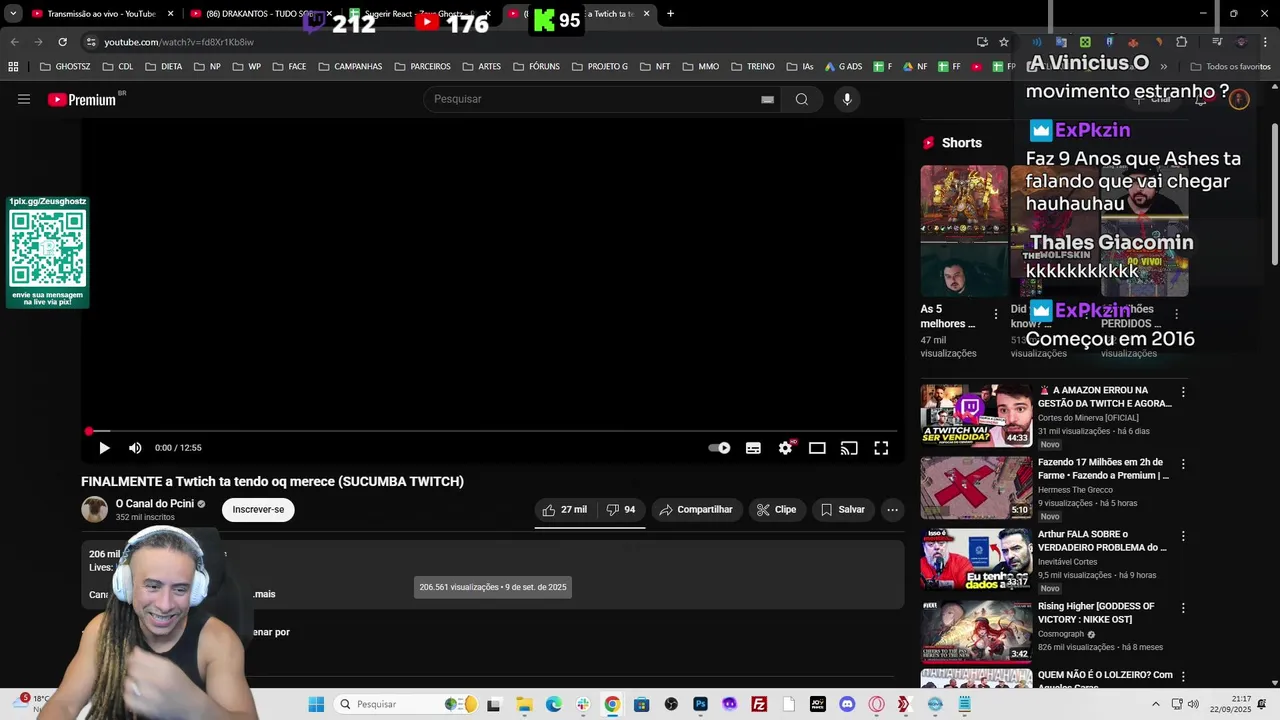Open Rising Higher GODDESS OF VICTORY video
Viewport: 1280px width, 720px height.
click(x=976, y=632)
